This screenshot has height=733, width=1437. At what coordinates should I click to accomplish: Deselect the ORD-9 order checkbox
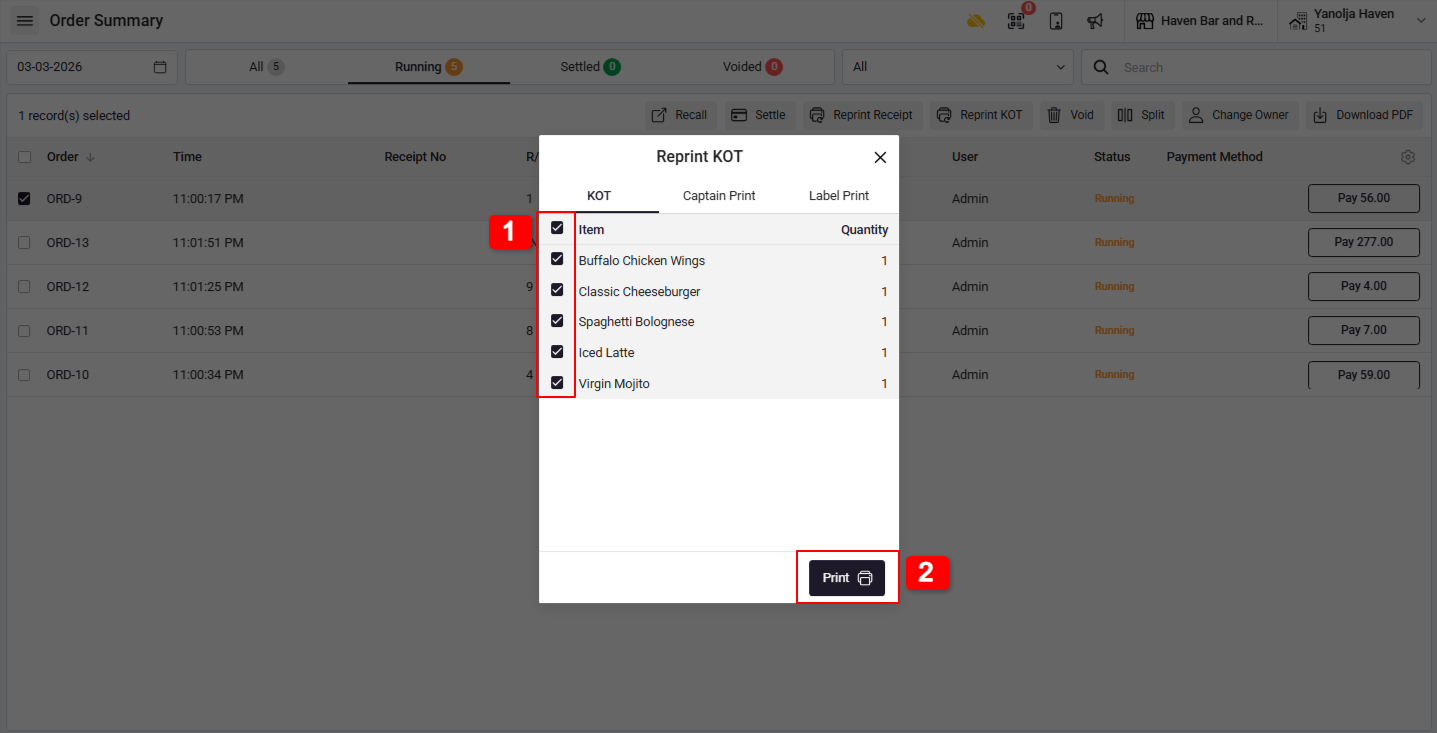24,198
